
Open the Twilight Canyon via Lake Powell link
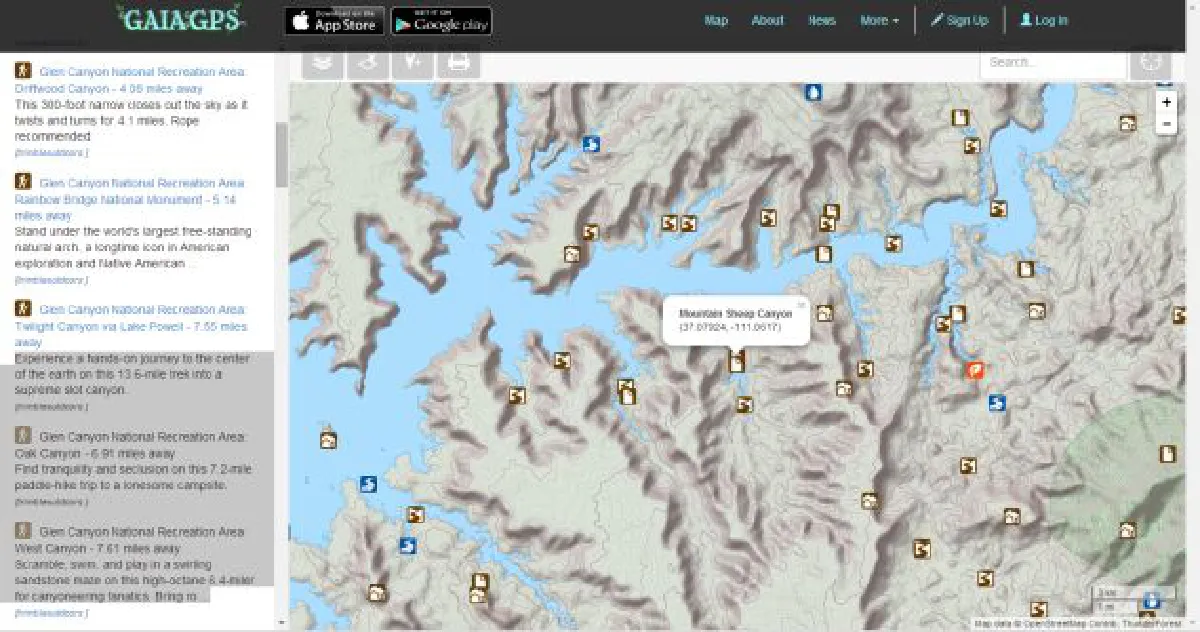(x=131, y=326)
